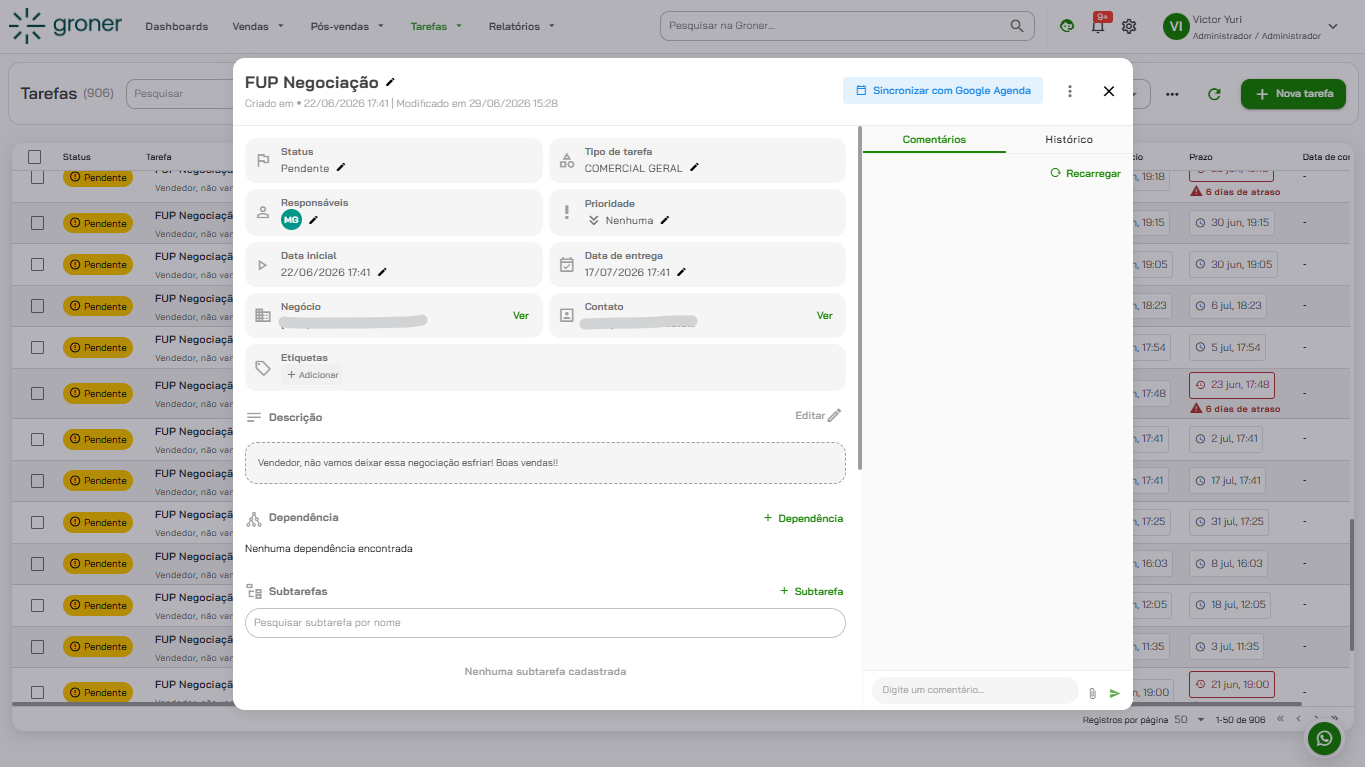
Task: Click the search magnifier icon
Action: coord(1017,26)
